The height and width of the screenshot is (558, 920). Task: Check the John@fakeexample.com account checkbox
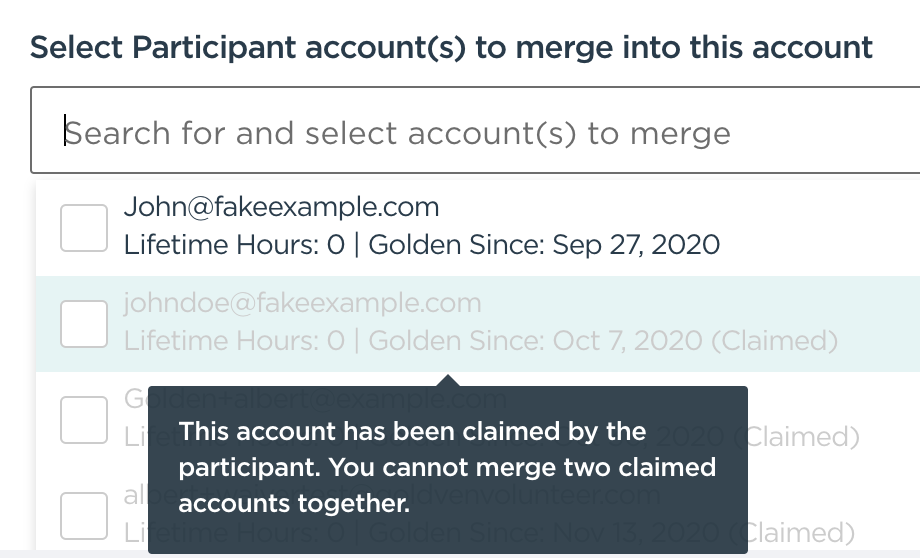[x=84, y=227]
